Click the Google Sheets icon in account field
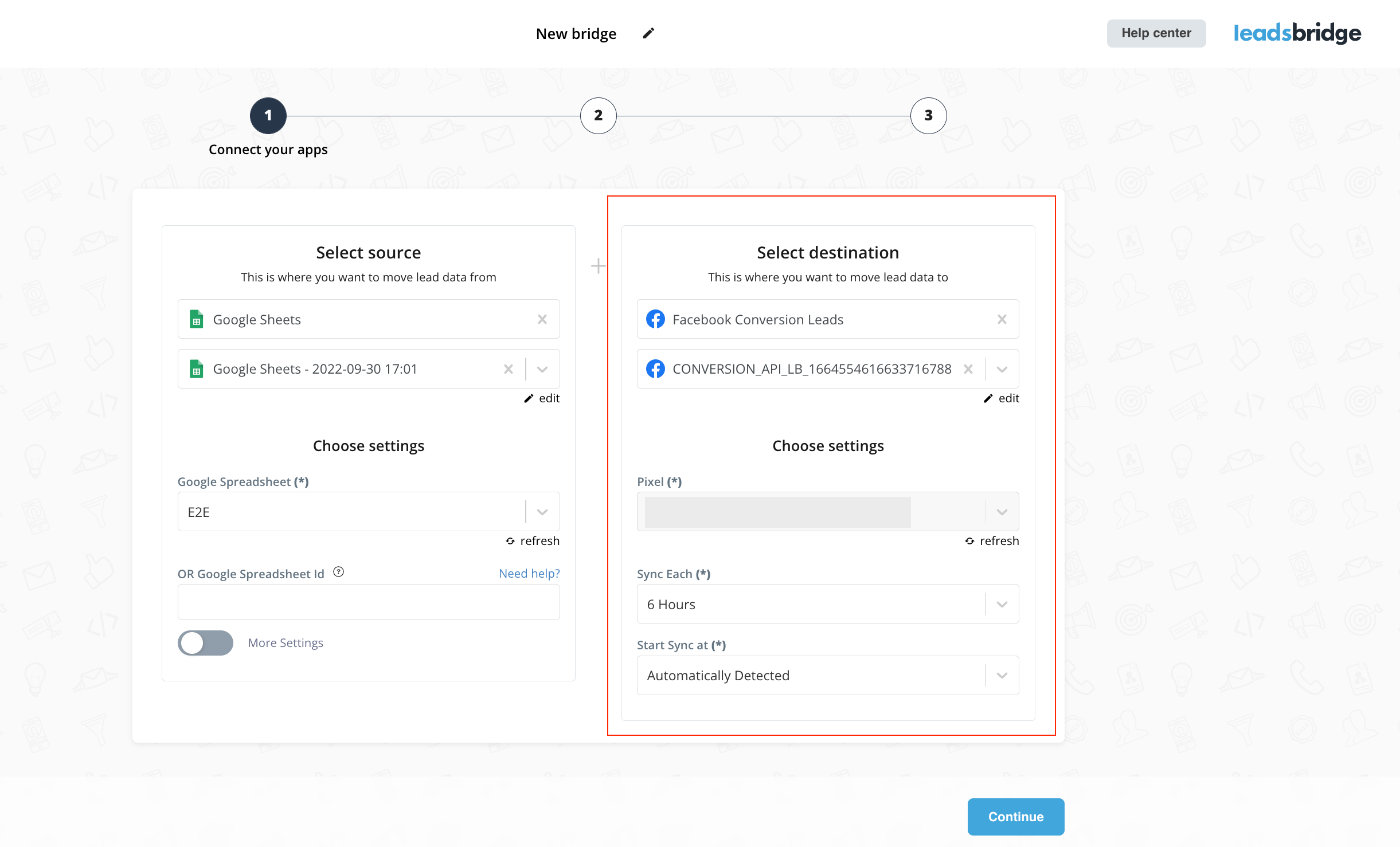The height and width of the screenshot is (847, 1400). tap(197, 369)
